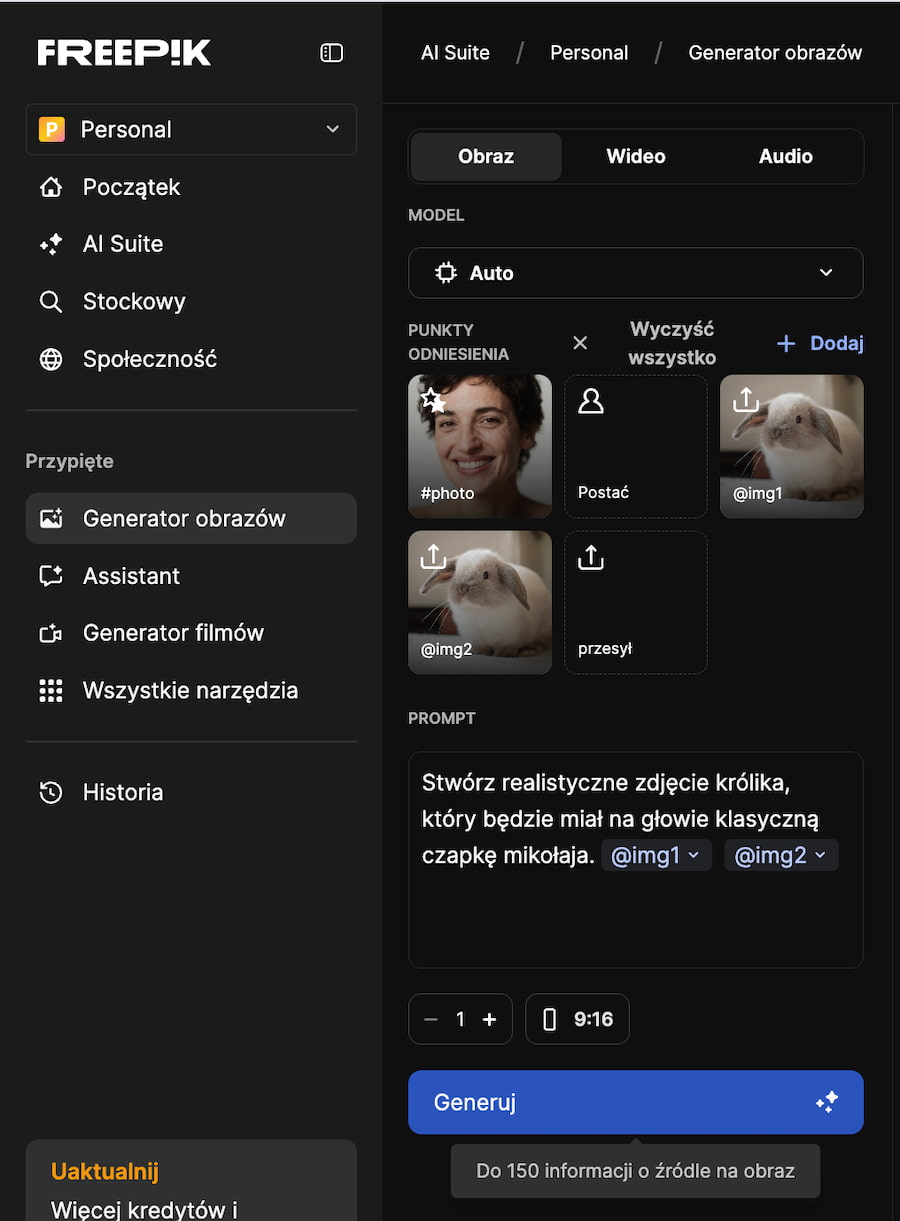Open the Społeczność globe icon
Viewport: 900px width, 1221px height.
point(50,358)
